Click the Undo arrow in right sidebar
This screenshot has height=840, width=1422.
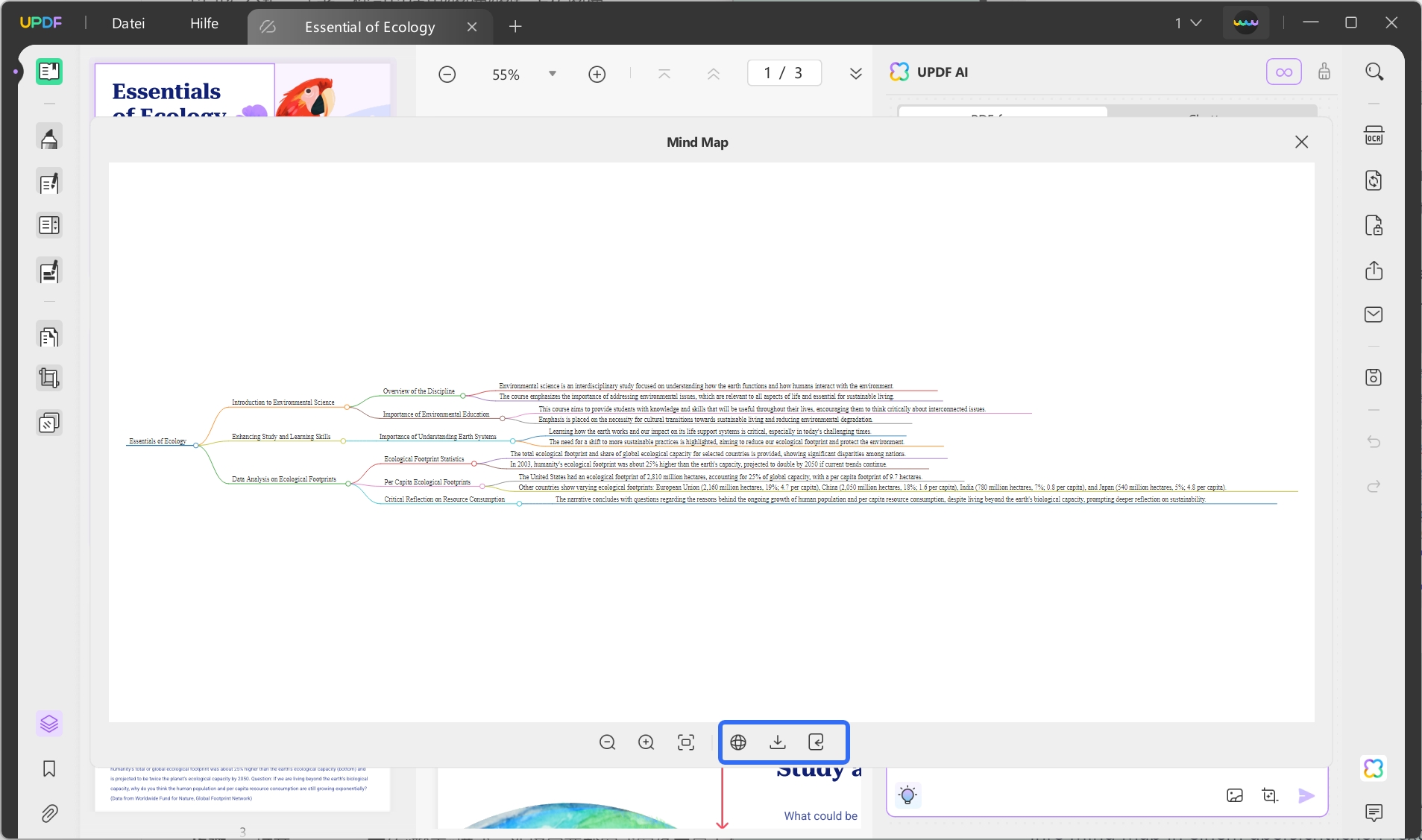[1374, 442]
